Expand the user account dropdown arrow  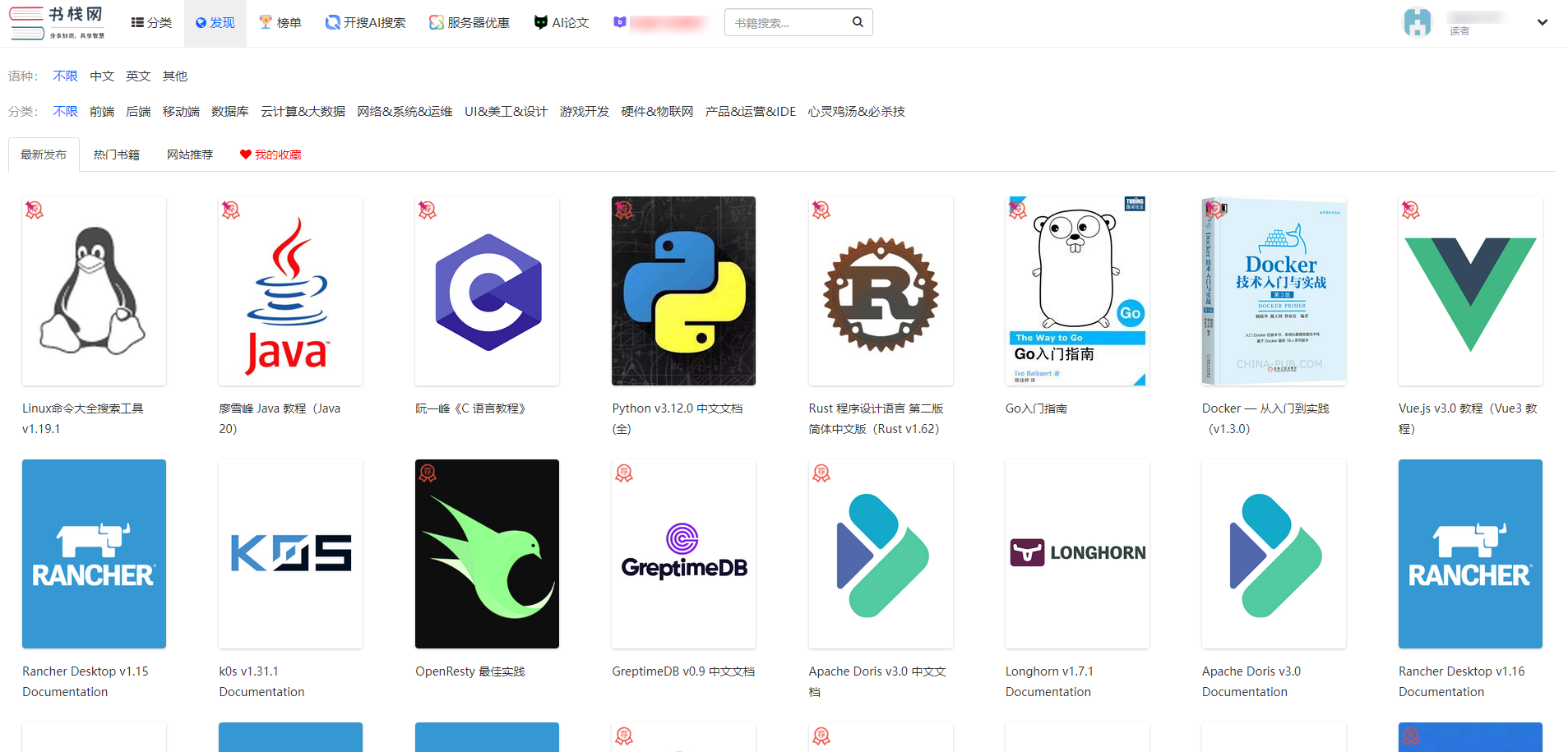click(1542, 23)
